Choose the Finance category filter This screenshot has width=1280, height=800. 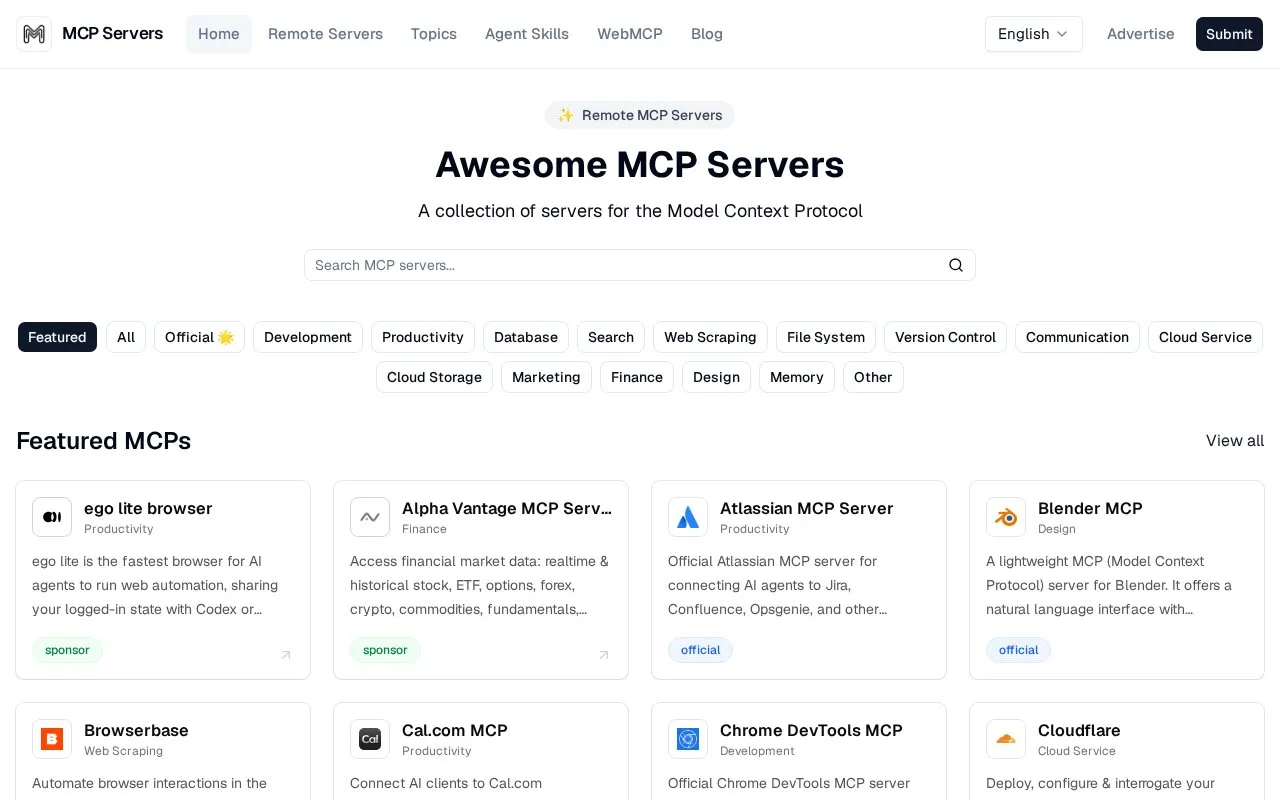pos(637,377)
